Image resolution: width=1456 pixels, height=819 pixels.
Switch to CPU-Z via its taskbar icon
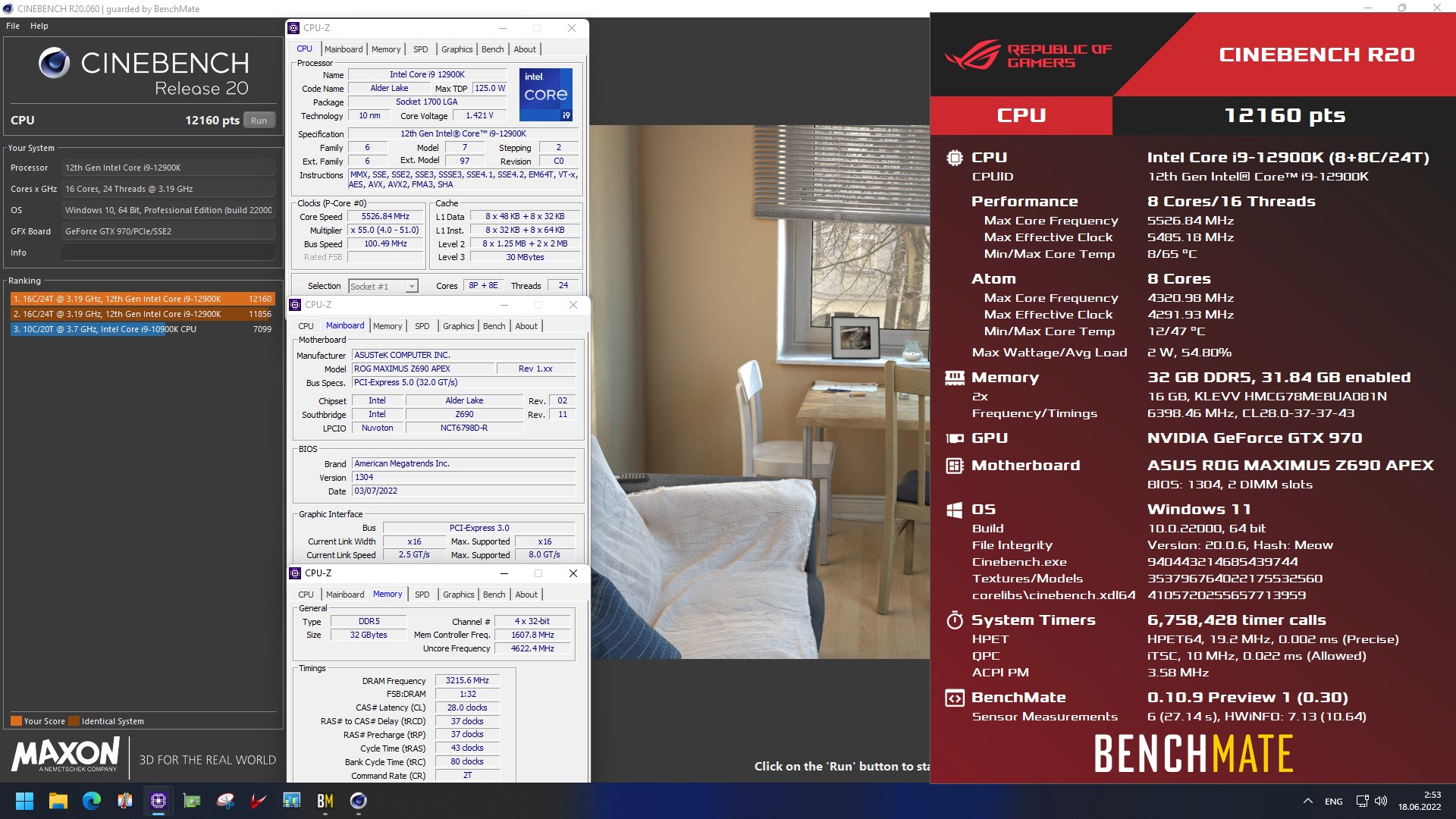click(x=158, y=801)
